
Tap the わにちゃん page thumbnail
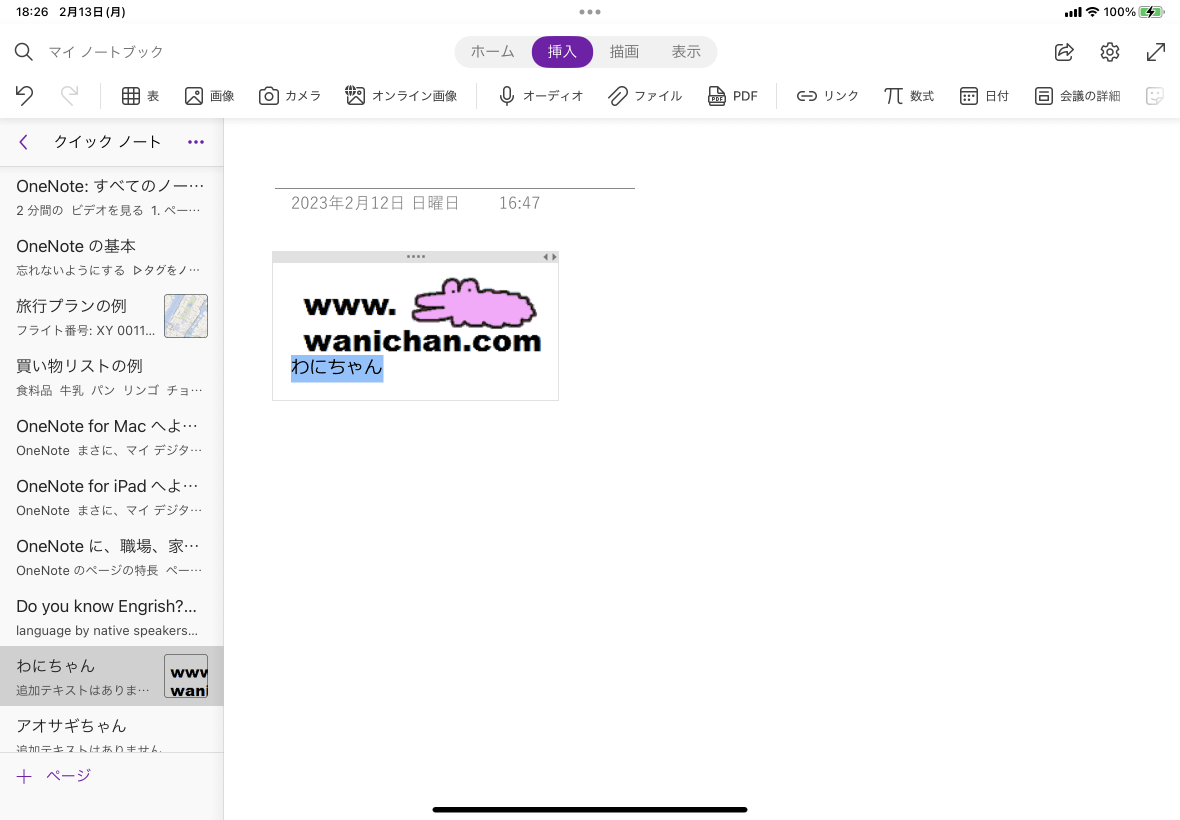click(x=186, y=676)
